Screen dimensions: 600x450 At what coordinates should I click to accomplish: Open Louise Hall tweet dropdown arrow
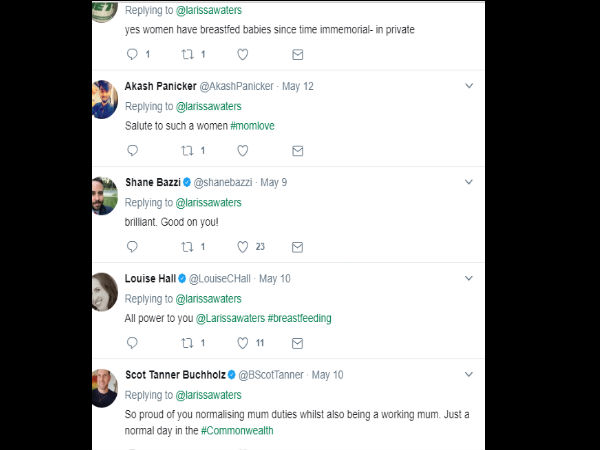tap(470, 278)
